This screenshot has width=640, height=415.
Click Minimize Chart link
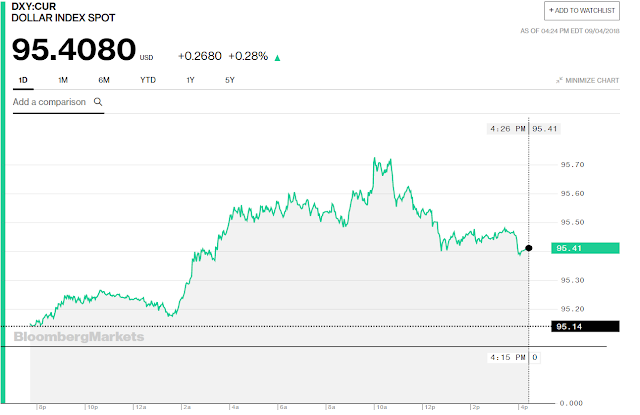592,80
